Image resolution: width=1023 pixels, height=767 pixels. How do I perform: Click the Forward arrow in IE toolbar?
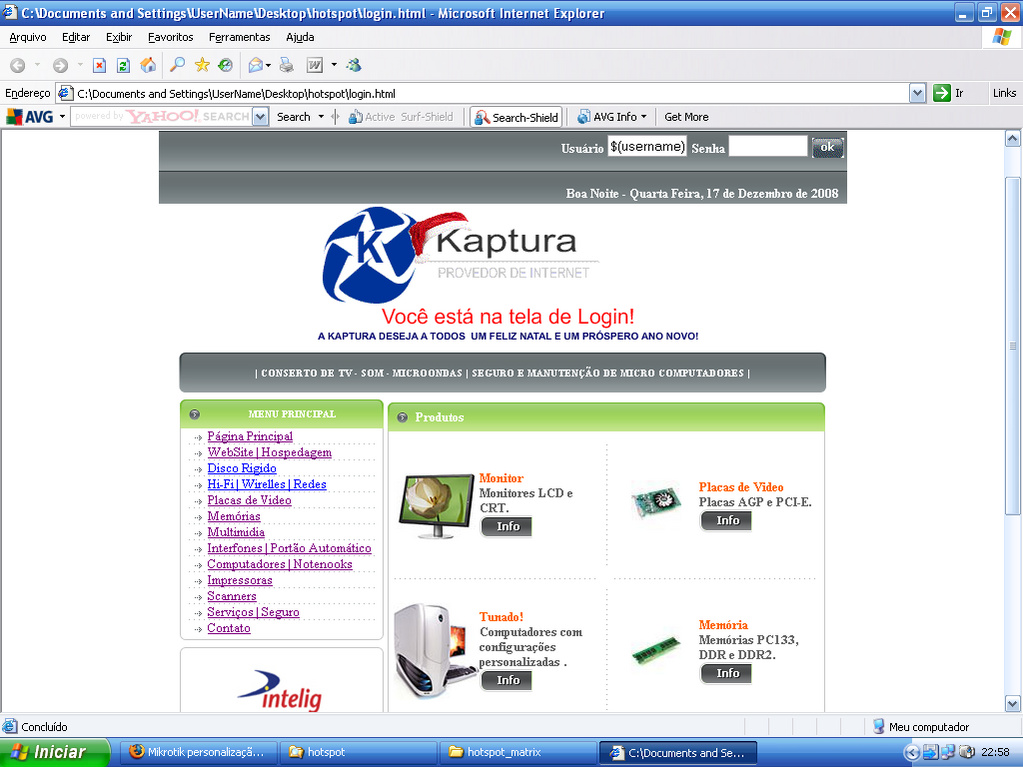(x=60, y=65)
